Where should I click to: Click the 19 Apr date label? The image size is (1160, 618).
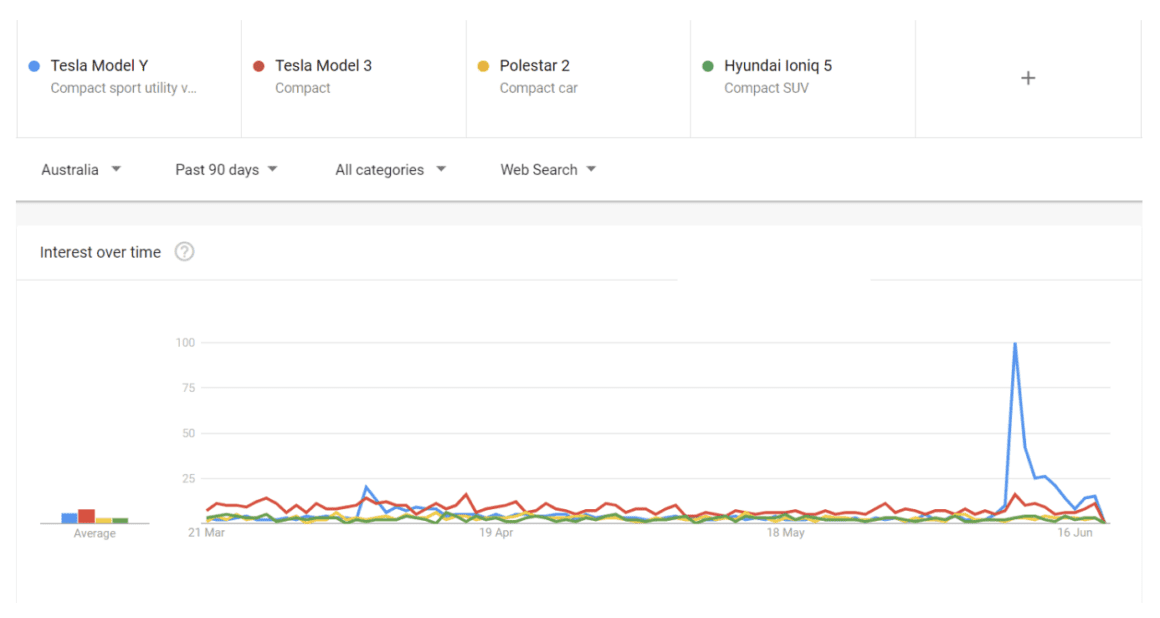tap(496, 533)
